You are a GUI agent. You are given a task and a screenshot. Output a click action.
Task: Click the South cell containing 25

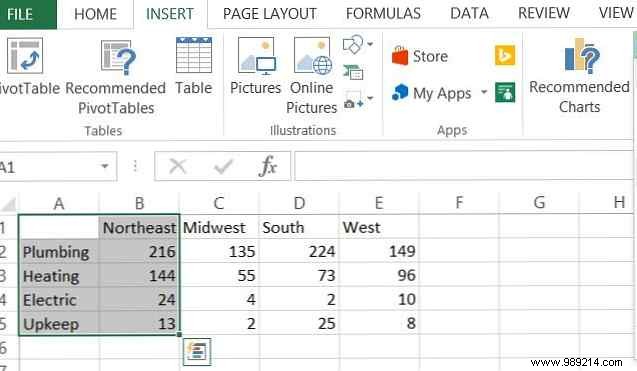pos(299,324)
